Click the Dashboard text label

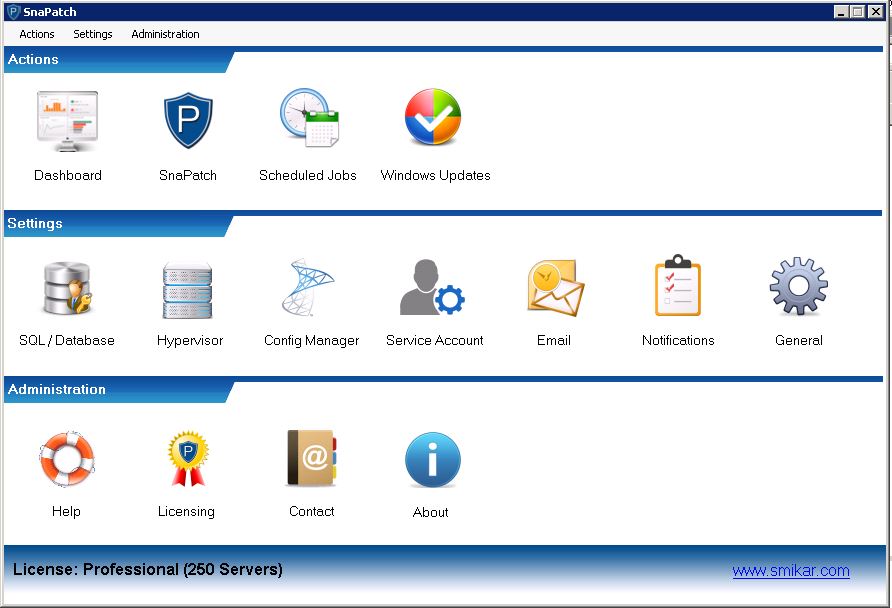coord(68,175)
